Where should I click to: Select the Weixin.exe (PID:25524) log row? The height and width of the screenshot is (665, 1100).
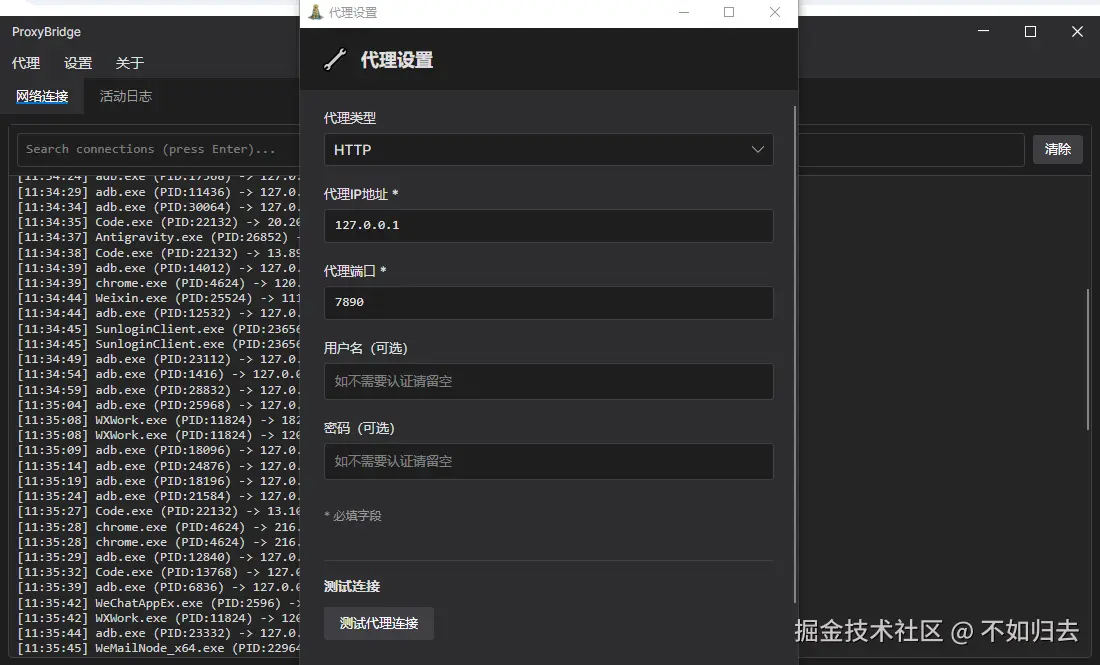(159, 298)
